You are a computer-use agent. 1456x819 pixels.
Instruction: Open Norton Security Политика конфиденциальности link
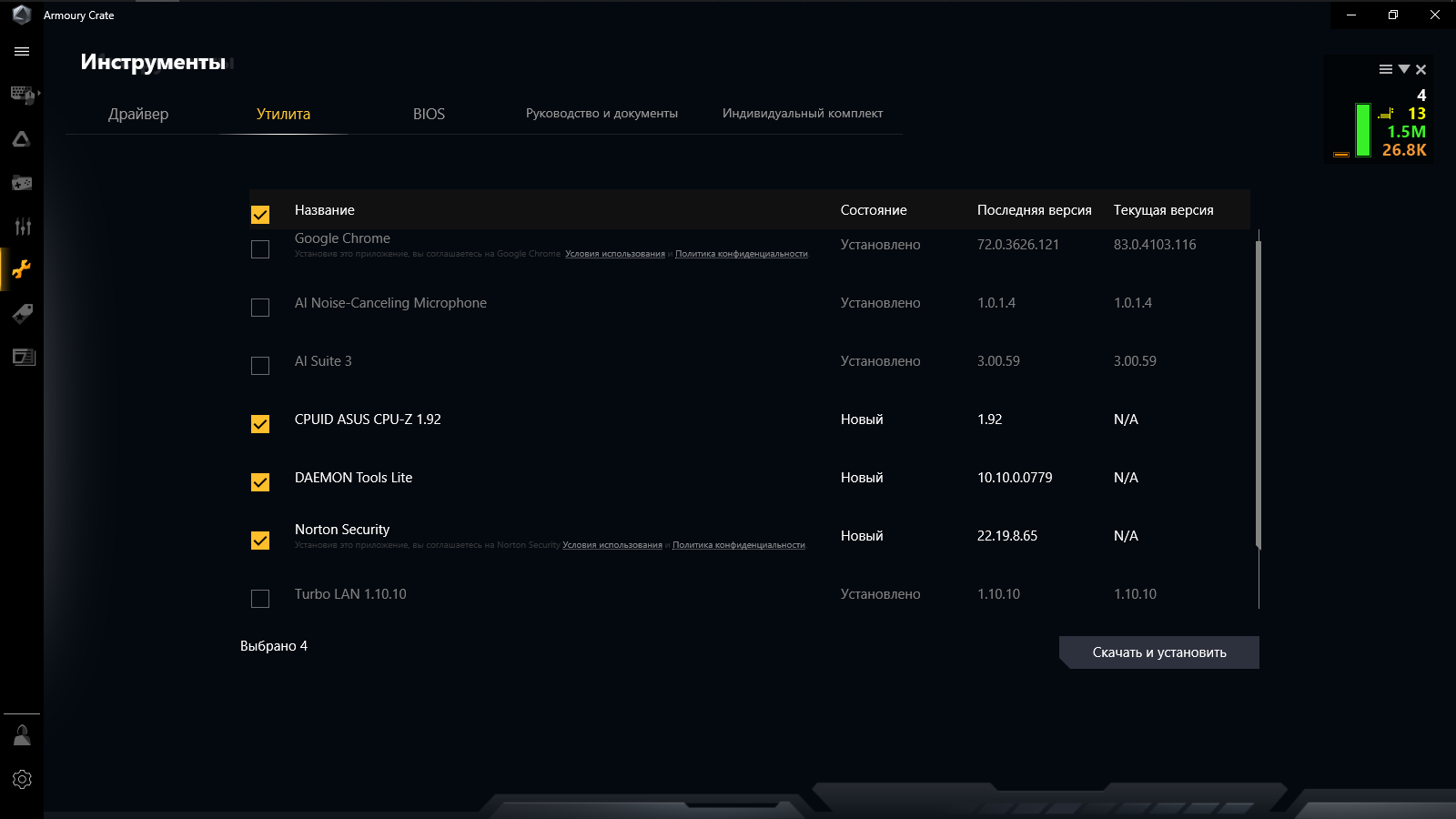739,545
